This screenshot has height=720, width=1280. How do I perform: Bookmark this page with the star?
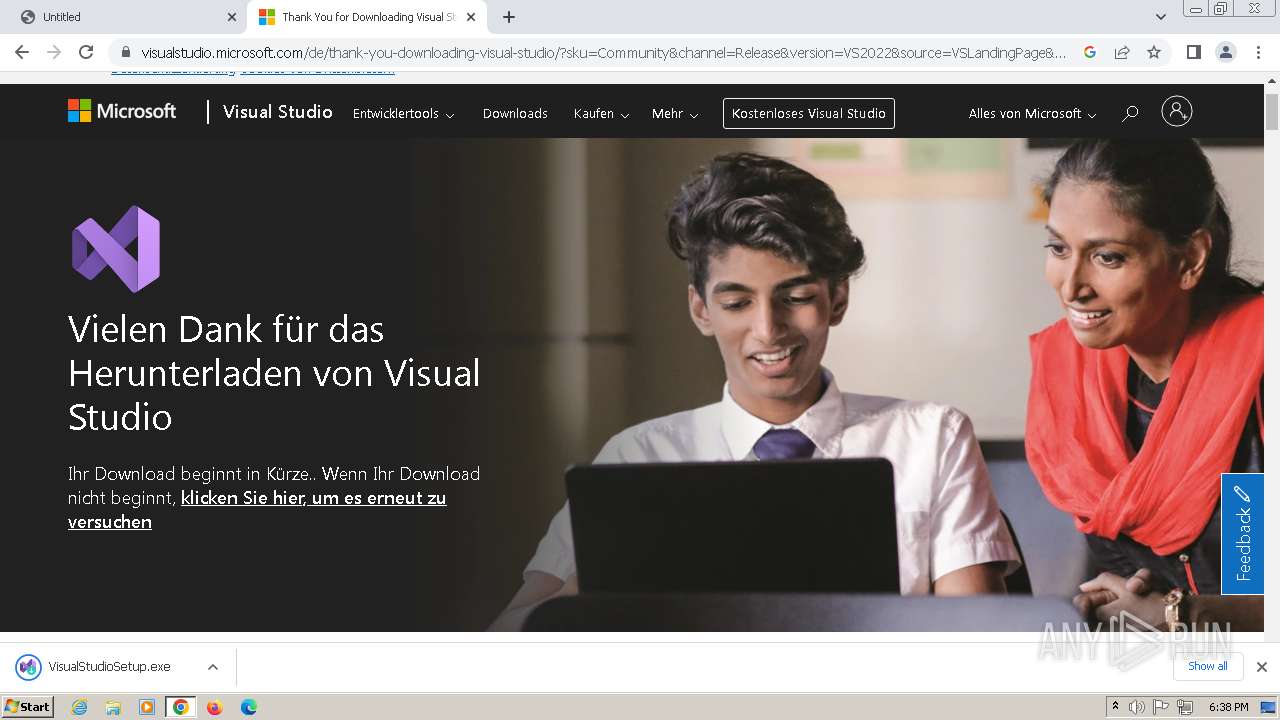pyautogui.click(x=1154, y=52)
